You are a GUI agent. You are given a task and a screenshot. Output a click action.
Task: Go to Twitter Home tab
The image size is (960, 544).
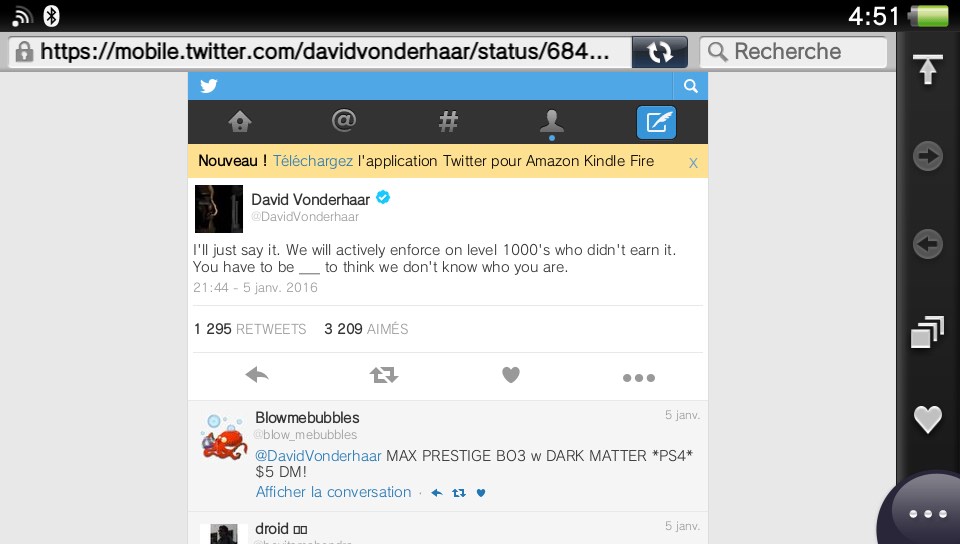pos(240,121)
